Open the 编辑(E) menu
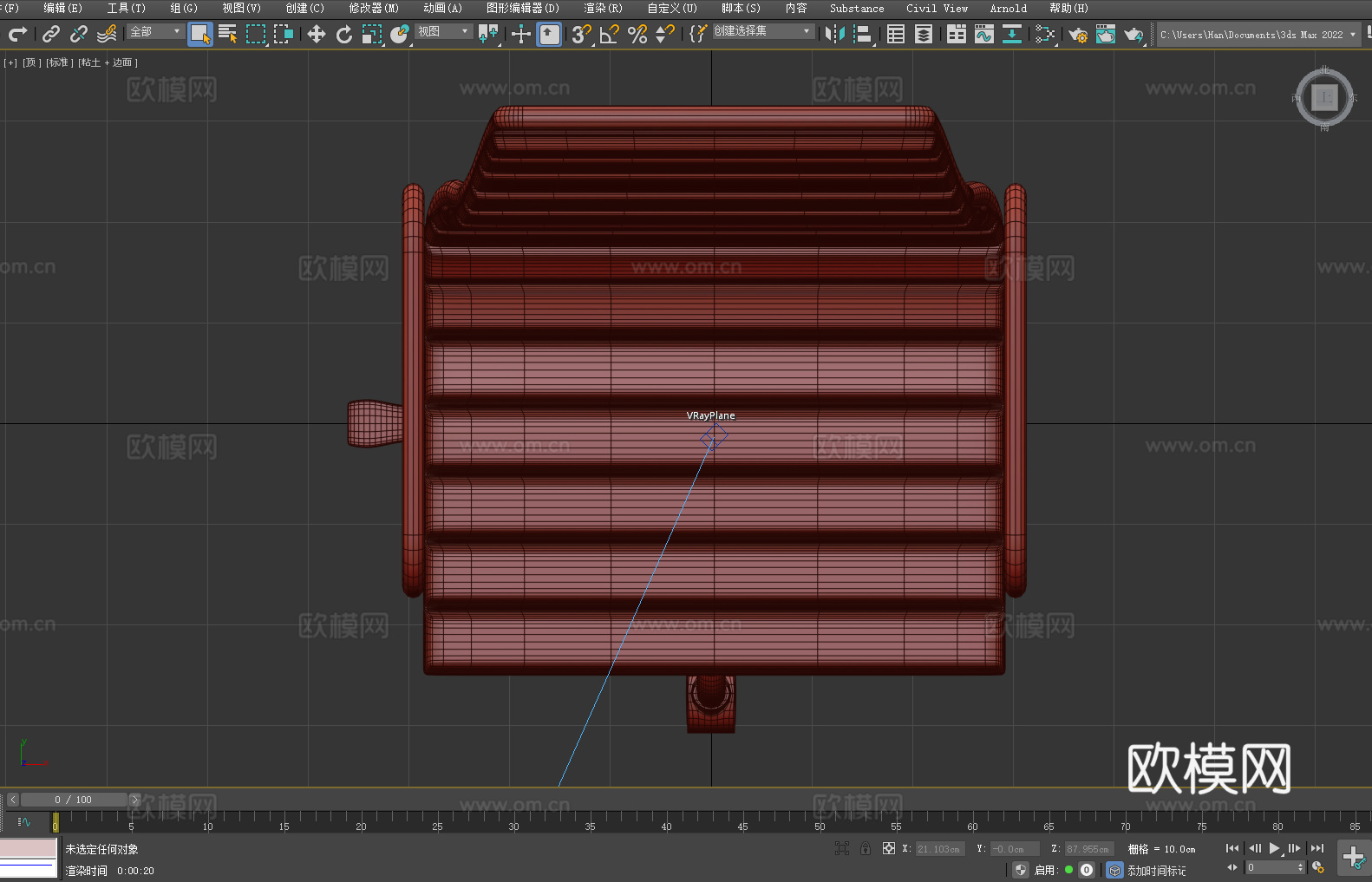 click(x=62, y=8)
